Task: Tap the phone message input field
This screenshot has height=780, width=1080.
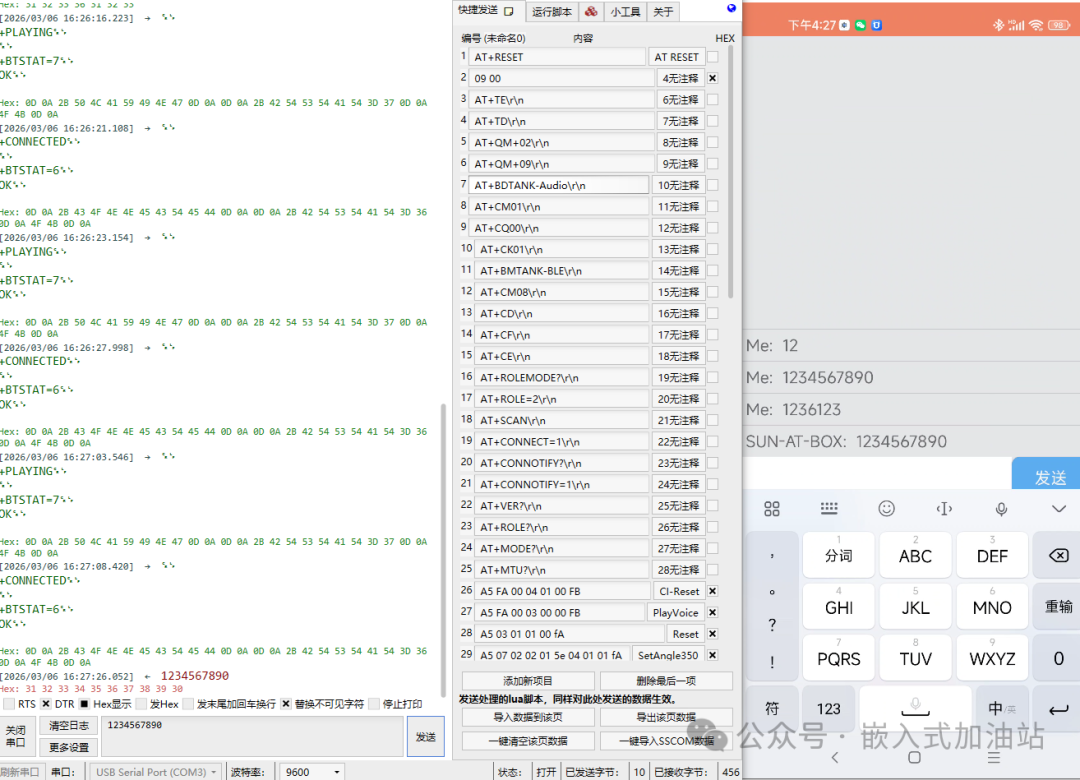Action: (878, 474)
